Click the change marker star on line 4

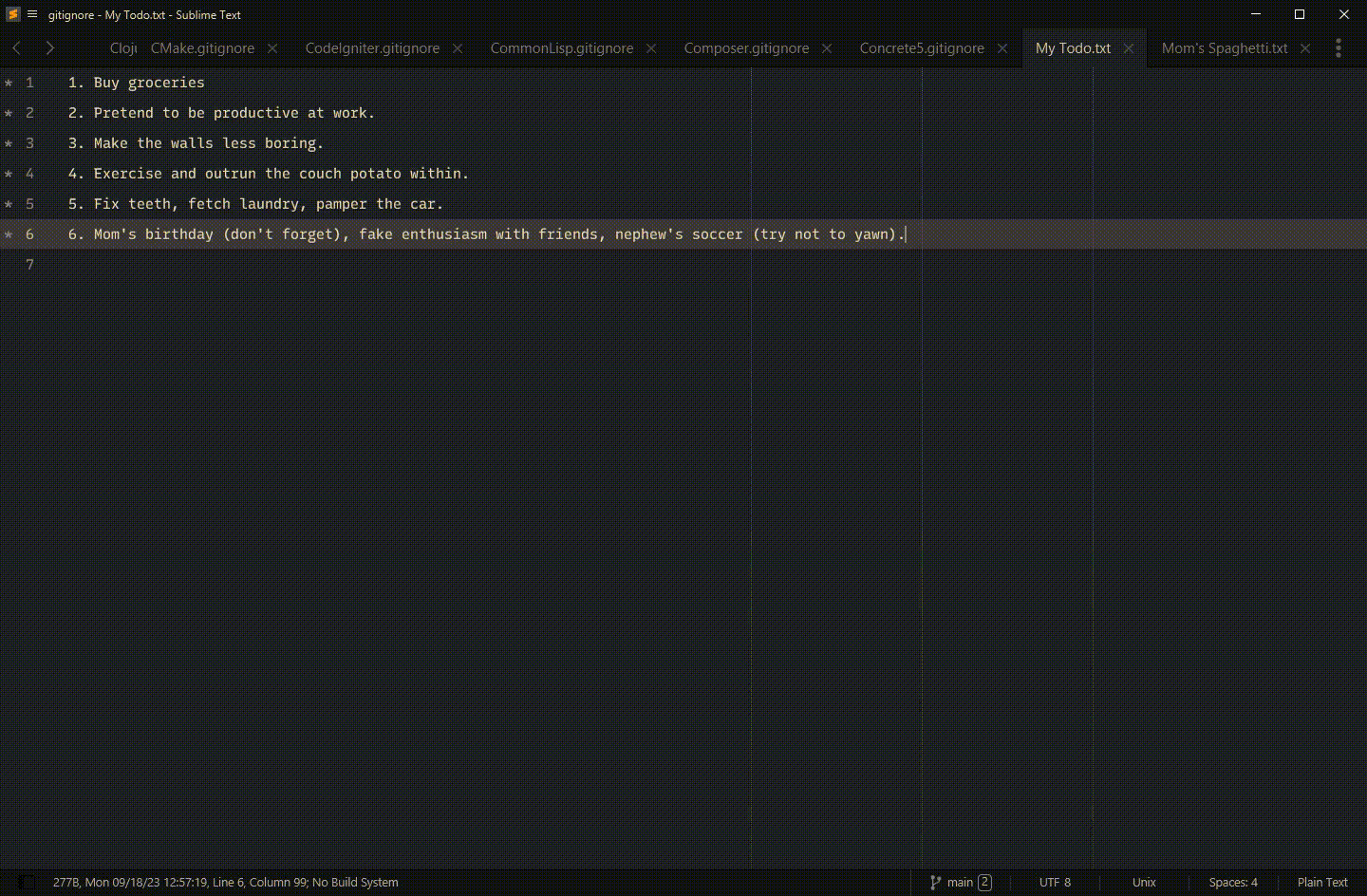pyautogui.click(x=9, y=174)
